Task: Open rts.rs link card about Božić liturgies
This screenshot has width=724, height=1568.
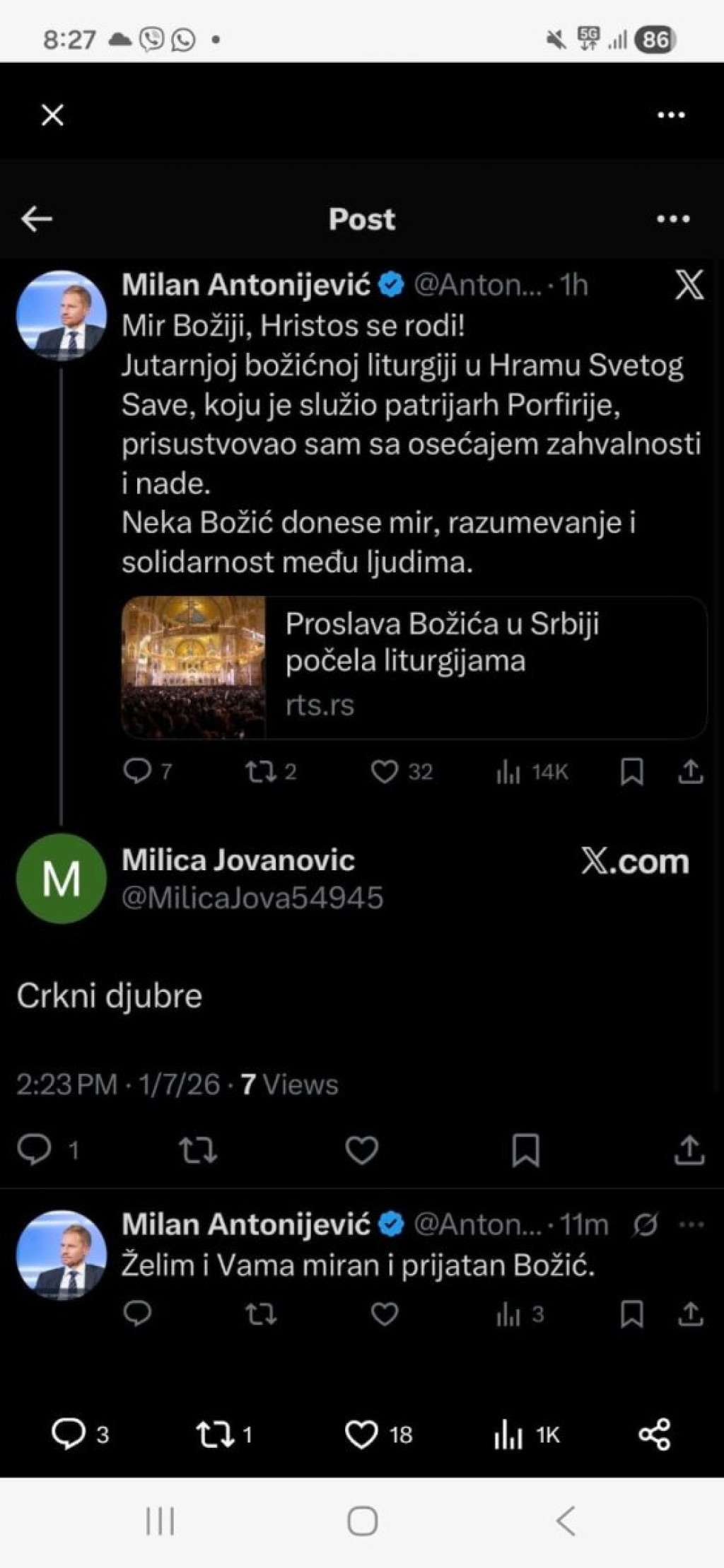Action: pos(414,667)
